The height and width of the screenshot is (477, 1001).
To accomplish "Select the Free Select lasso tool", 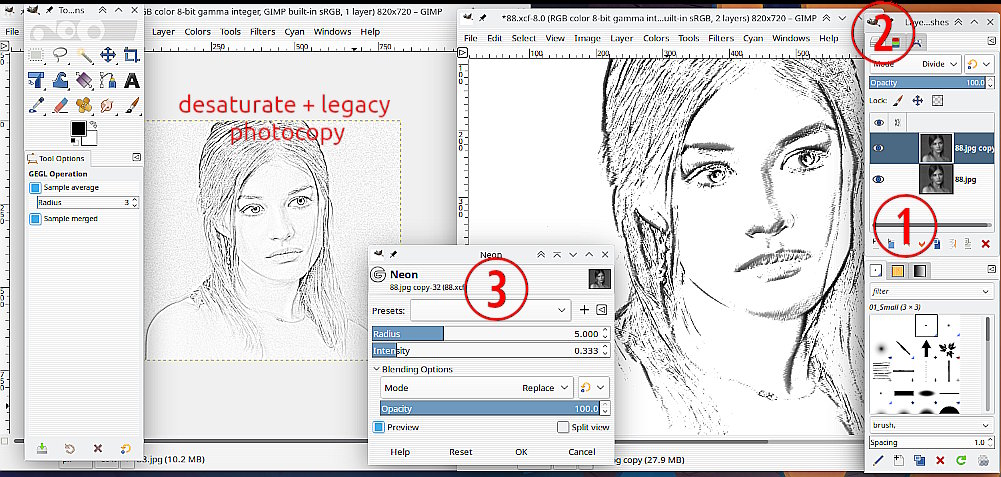I will pyautogui.click(x=60, y=56).
